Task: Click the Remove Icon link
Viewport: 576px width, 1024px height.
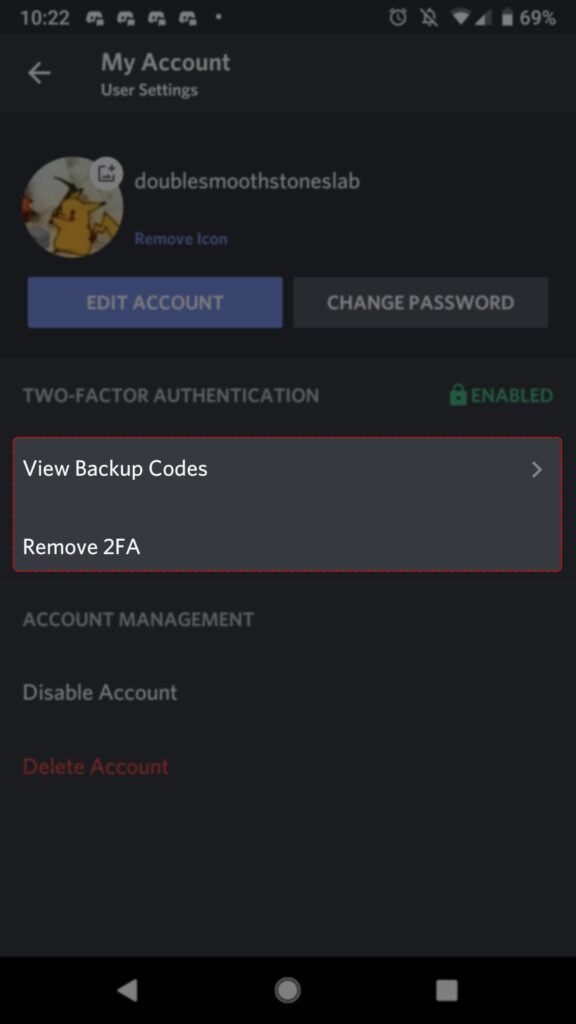Action: (x=180, y=238)
